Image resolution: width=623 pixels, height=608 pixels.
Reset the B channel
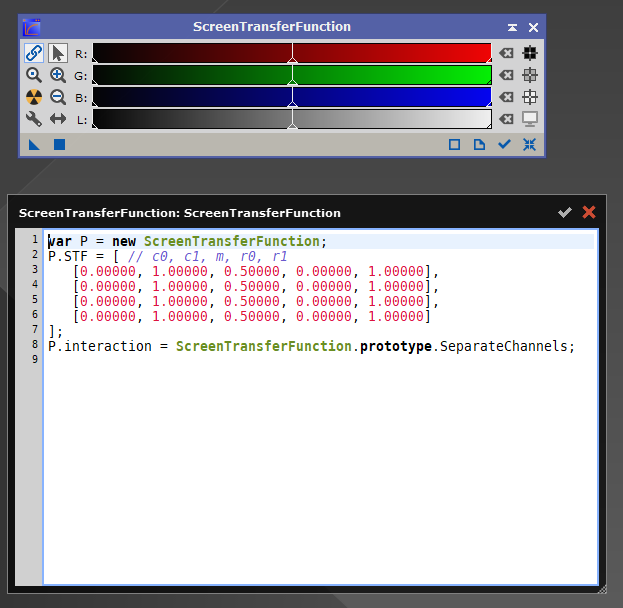point(506,97)
